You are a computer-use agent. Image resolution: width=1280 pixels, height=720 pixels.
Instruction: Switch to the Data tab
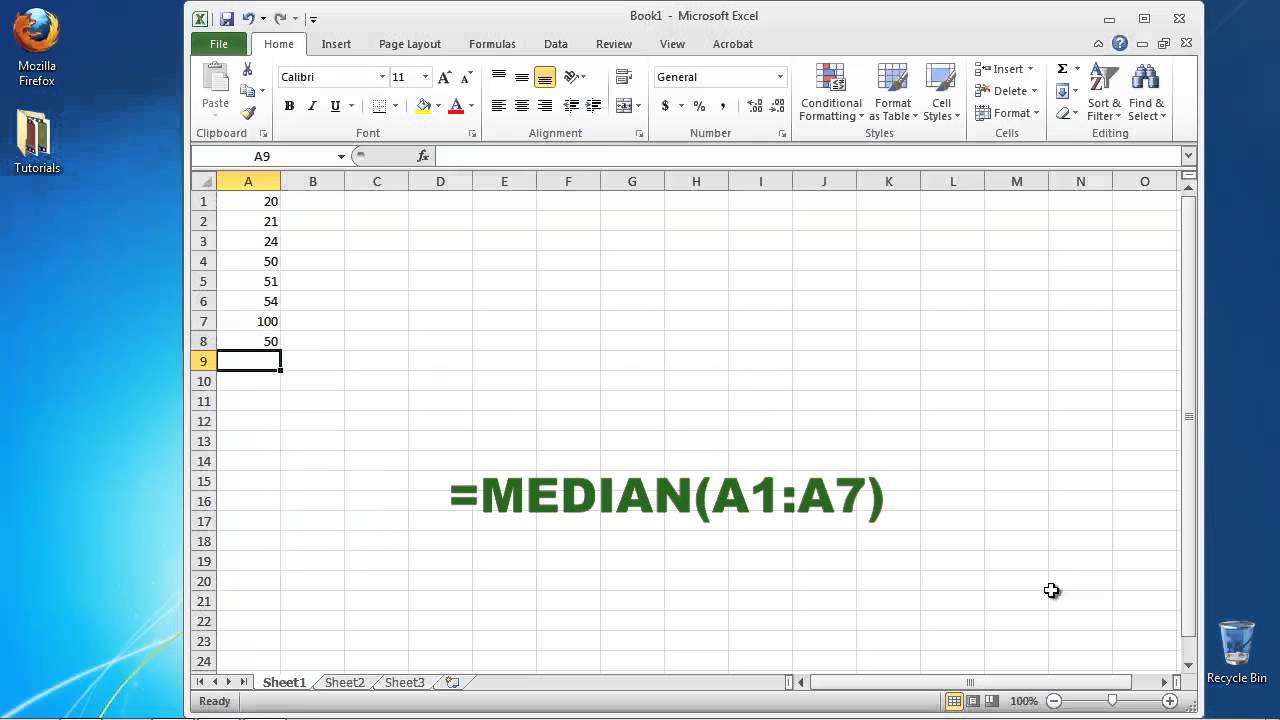[556, 44]
